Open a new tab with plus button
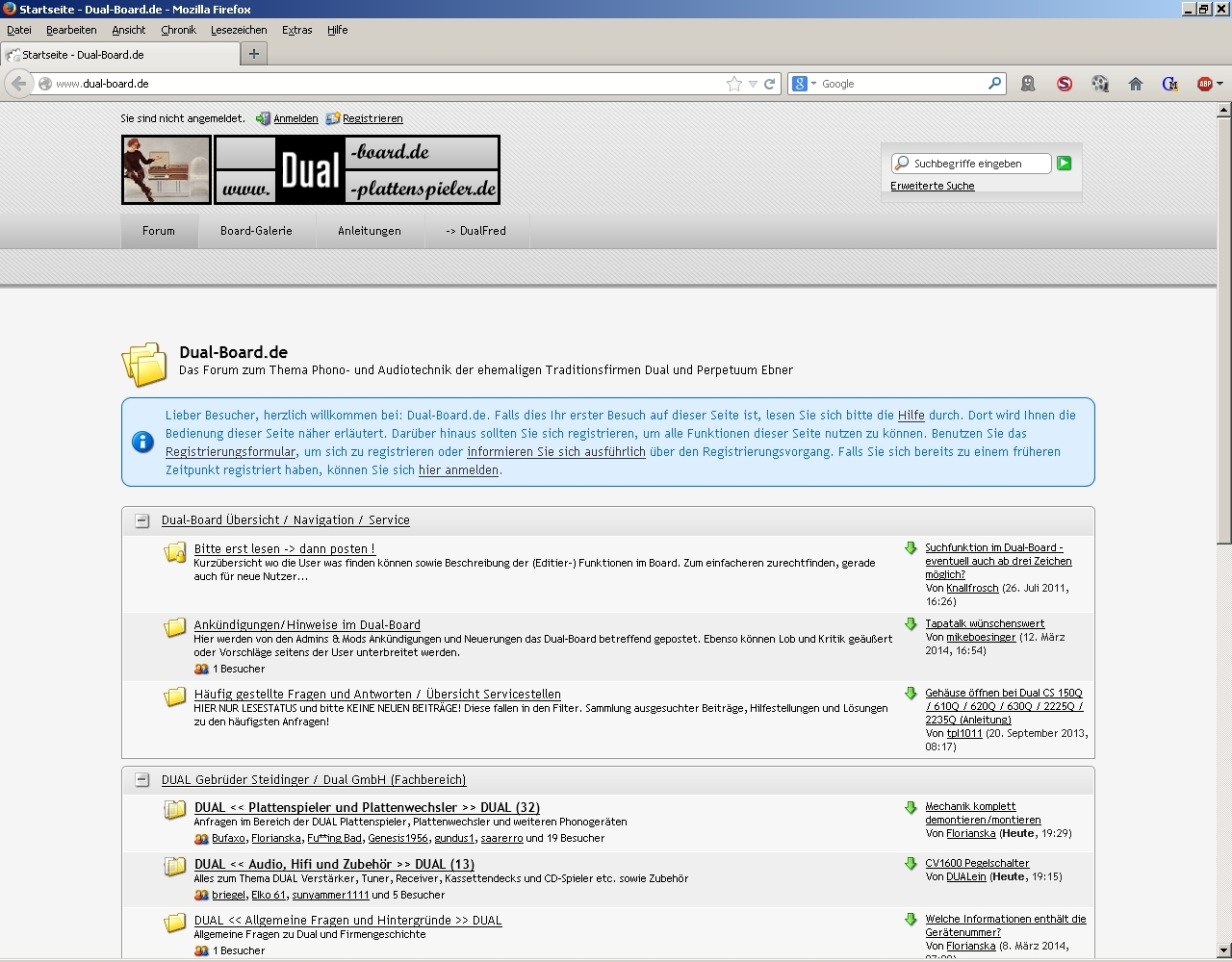Image resolution: width=1232 pixels, height=962 pixels. (254, 54)
